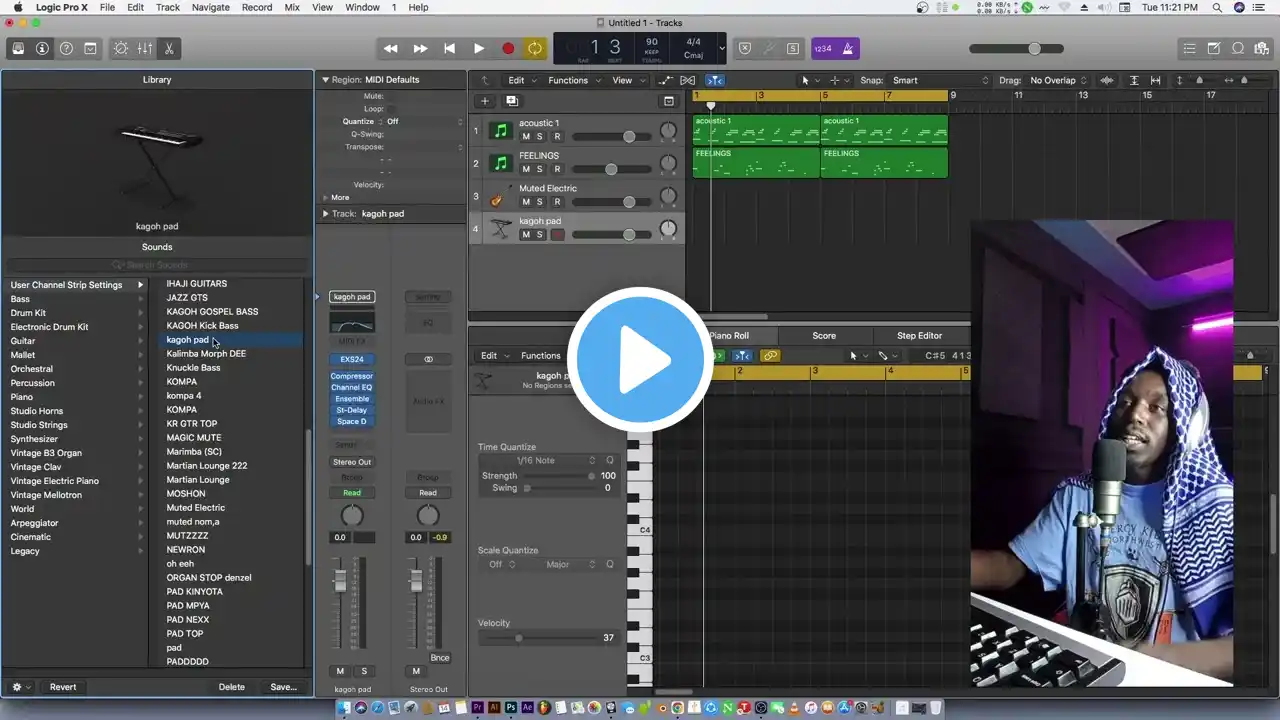The width and height of the screenshot is (1280, 720).
Task: Open Tracks area Functions menu
Action: click(574, 80)
